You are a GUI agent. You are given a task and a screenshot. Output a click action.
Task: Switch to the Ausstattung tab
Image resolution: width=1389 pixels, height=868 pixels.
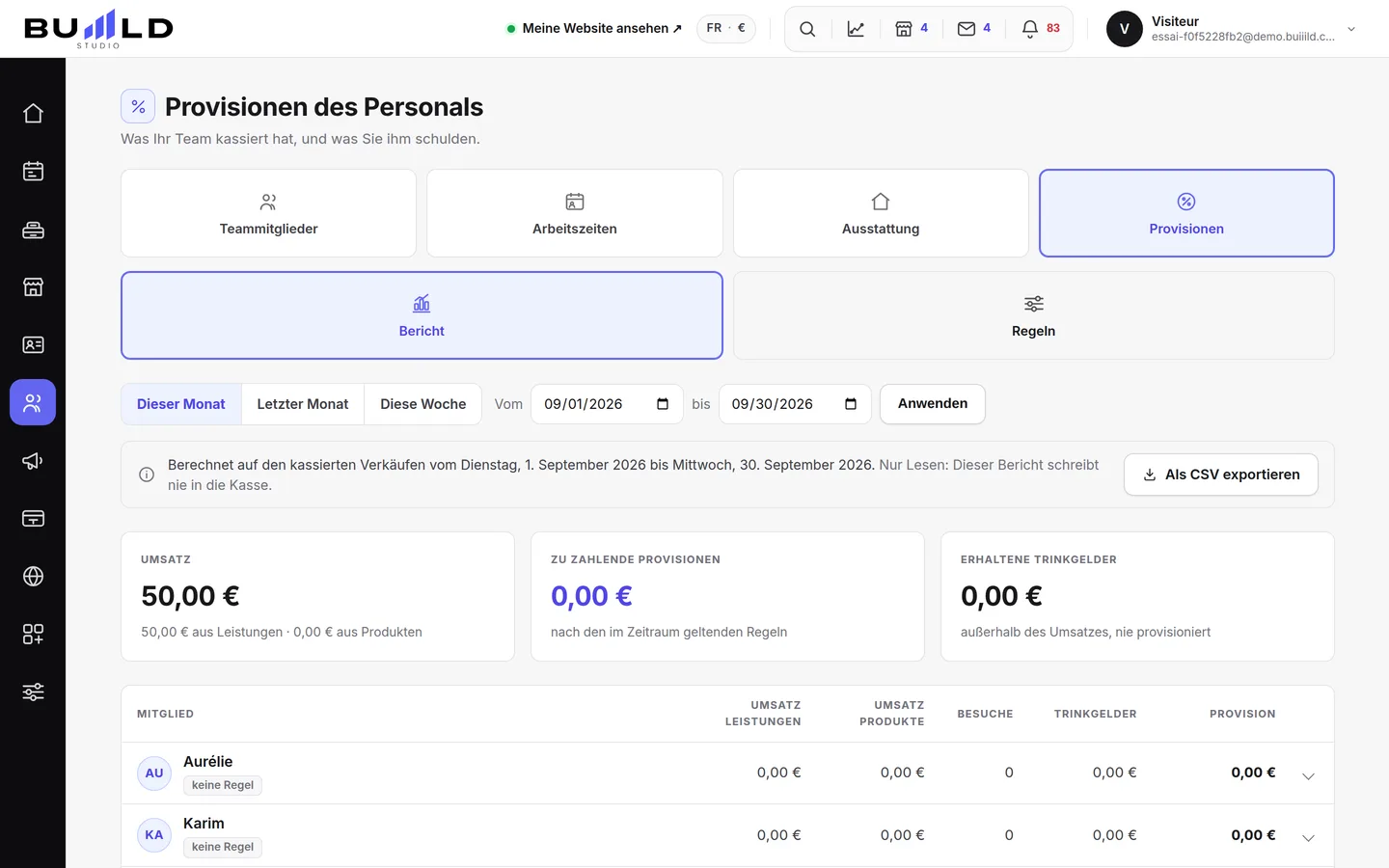pyautogui.click(x=881, y=213)
